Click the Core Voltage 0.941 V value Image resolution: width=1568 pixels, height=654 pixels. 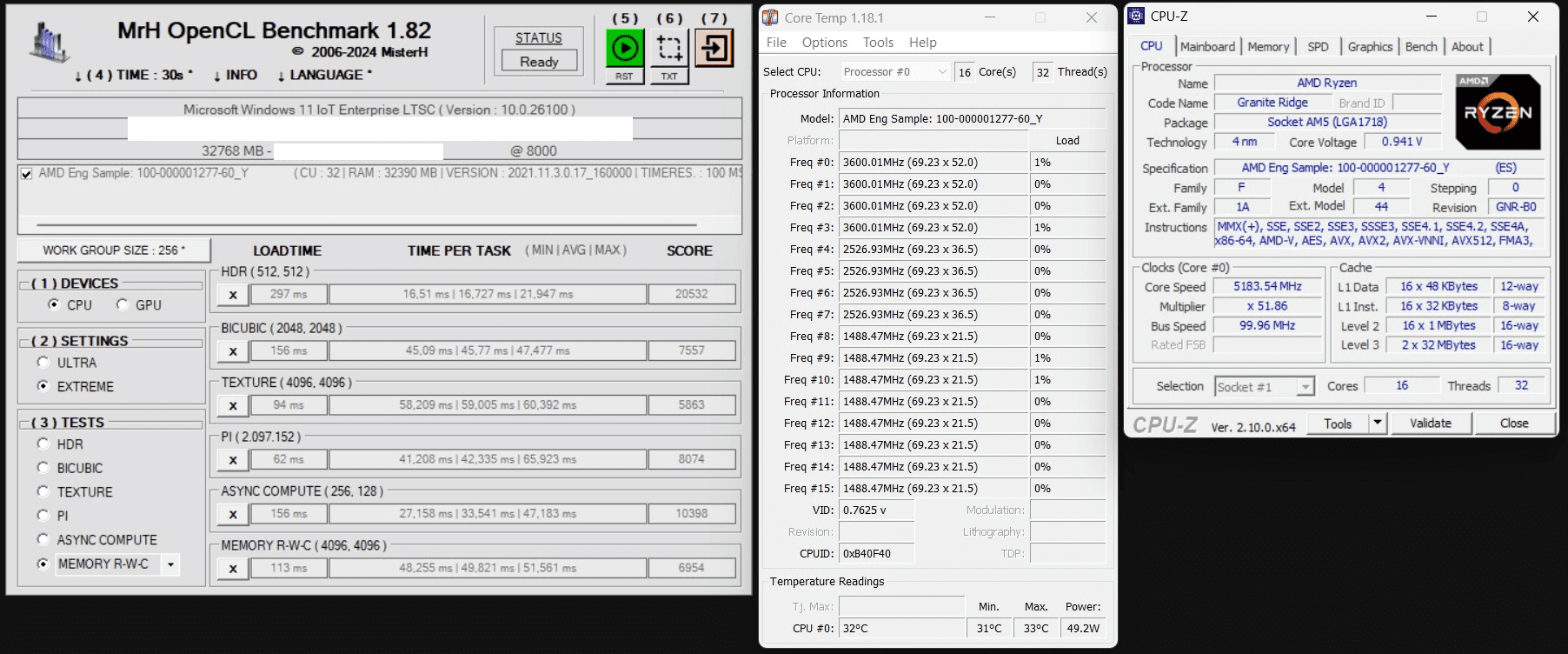1402,142
